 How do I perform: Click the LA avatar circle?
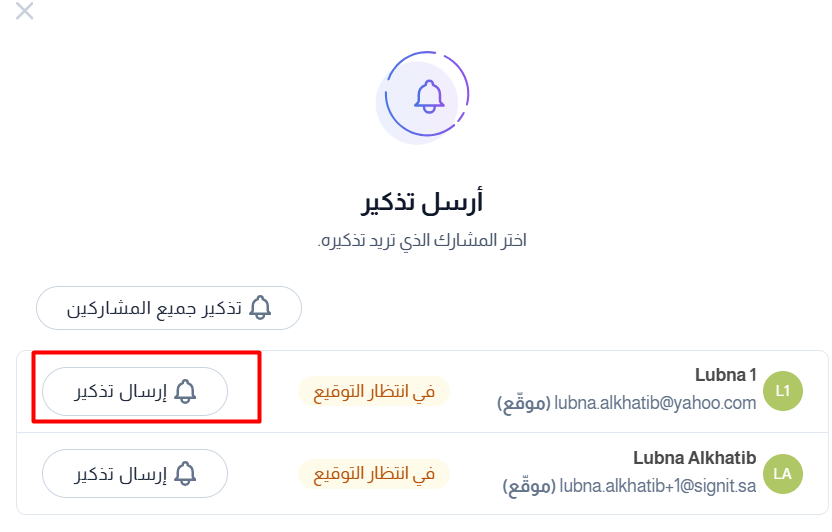[783, 474]
